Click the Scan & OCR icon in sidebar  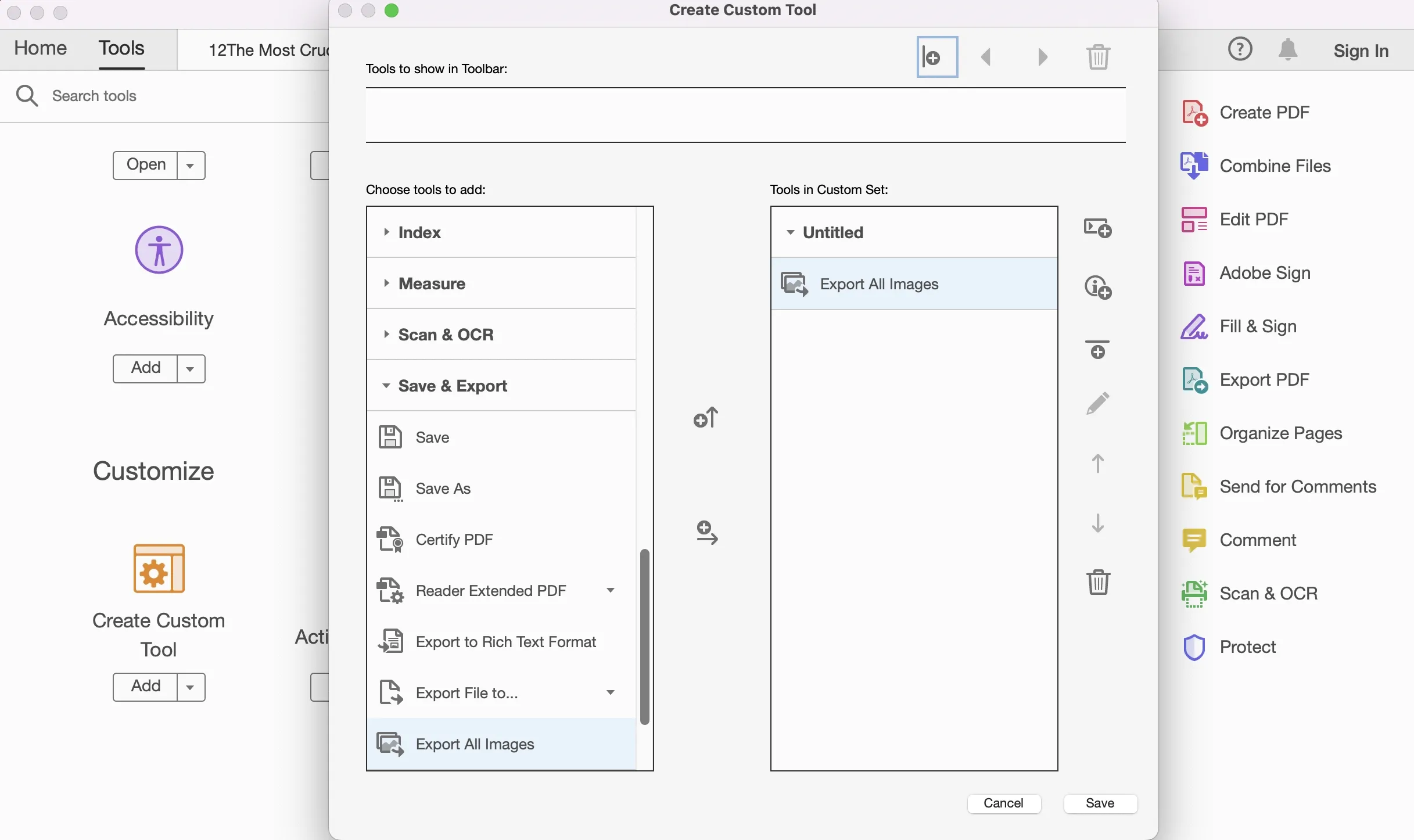click(1193, 593)
